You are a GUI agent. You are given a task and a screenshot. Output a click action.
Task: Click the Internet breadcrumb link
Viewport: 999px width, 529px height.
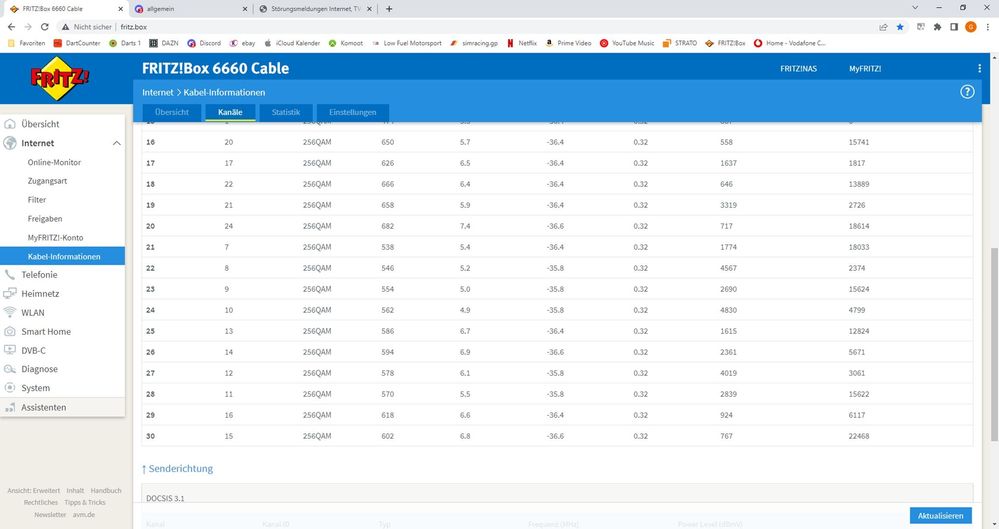point(157,92)
